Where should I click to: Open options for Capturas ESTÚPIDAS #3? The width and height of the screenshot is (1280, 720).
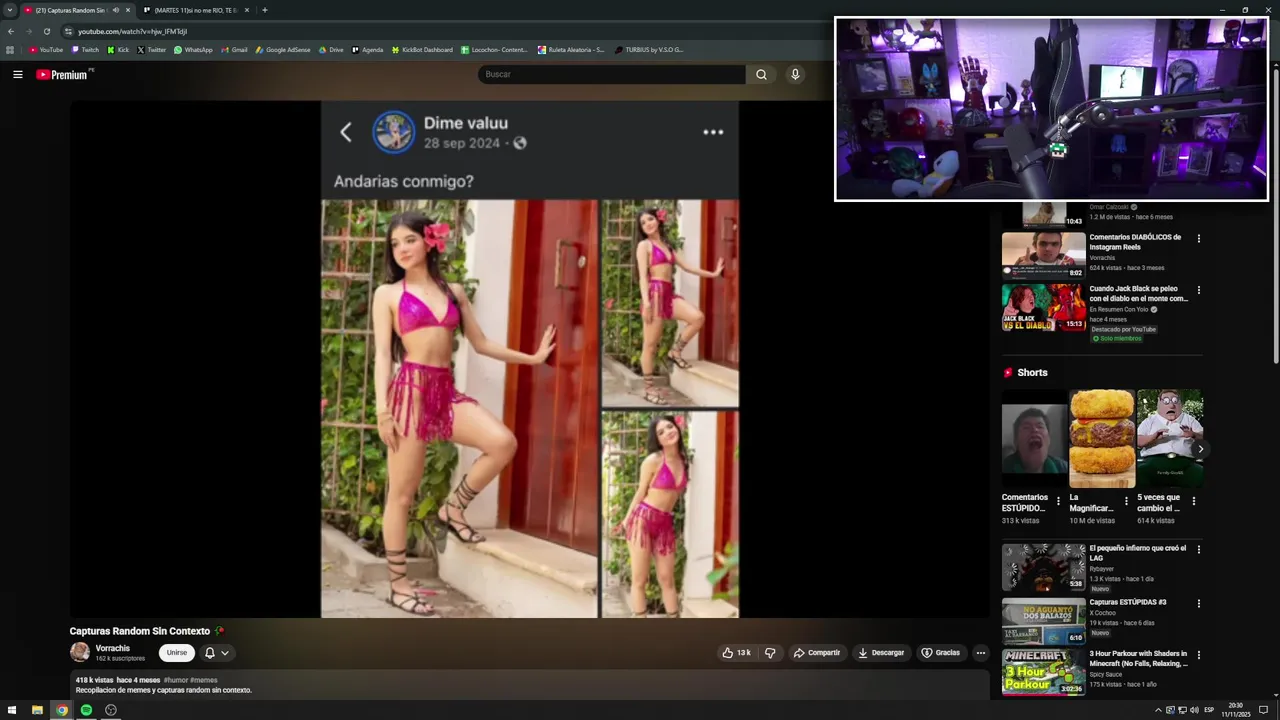point(1198,604)
